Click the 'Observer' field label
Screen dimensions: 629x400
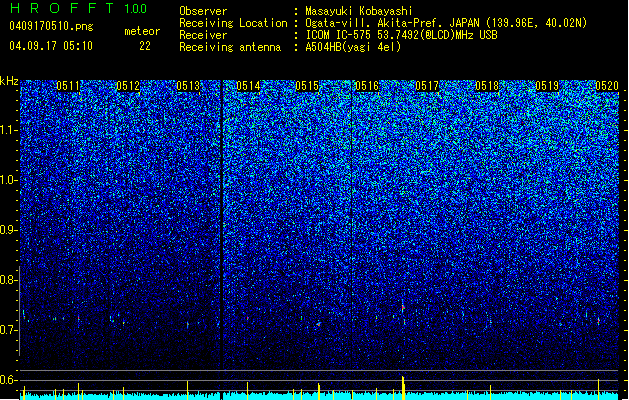[203, 11]
